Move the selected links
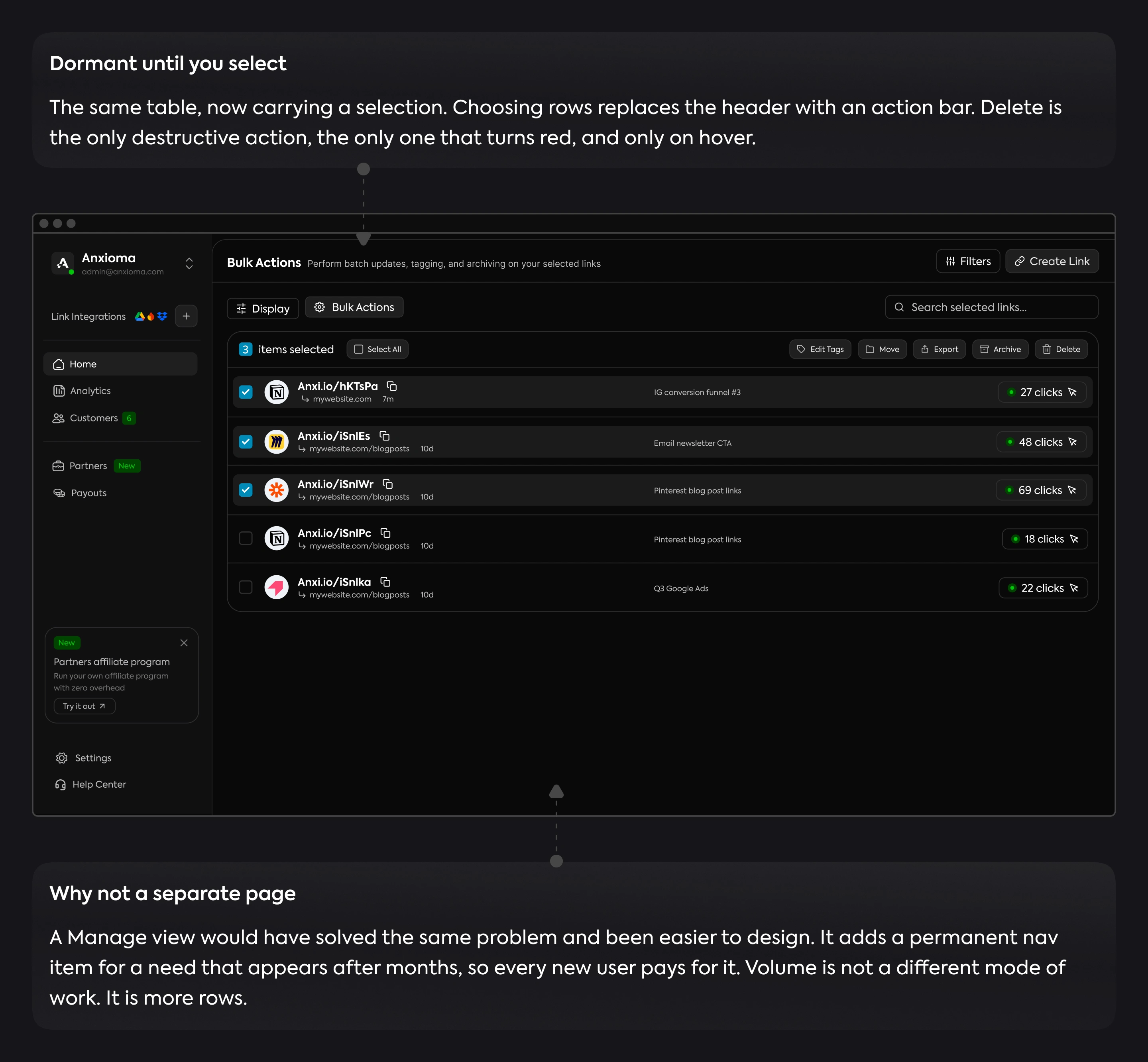 (x=882, y=349)
